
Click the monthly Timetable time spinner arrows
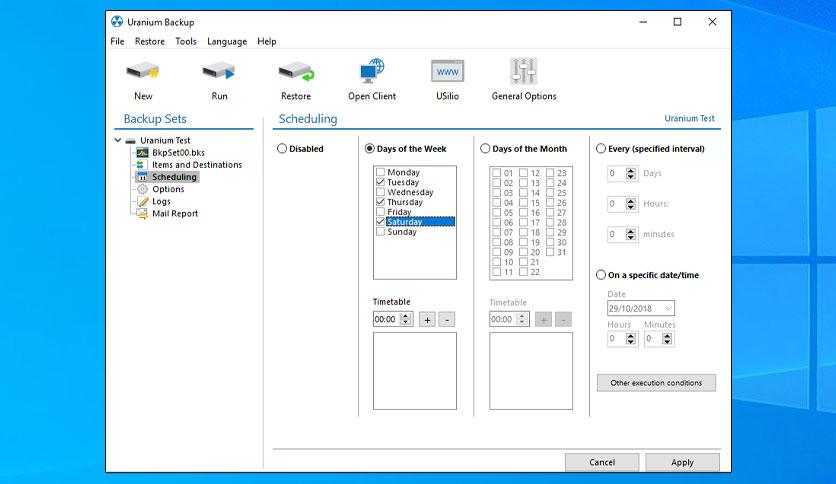[522, 319]
